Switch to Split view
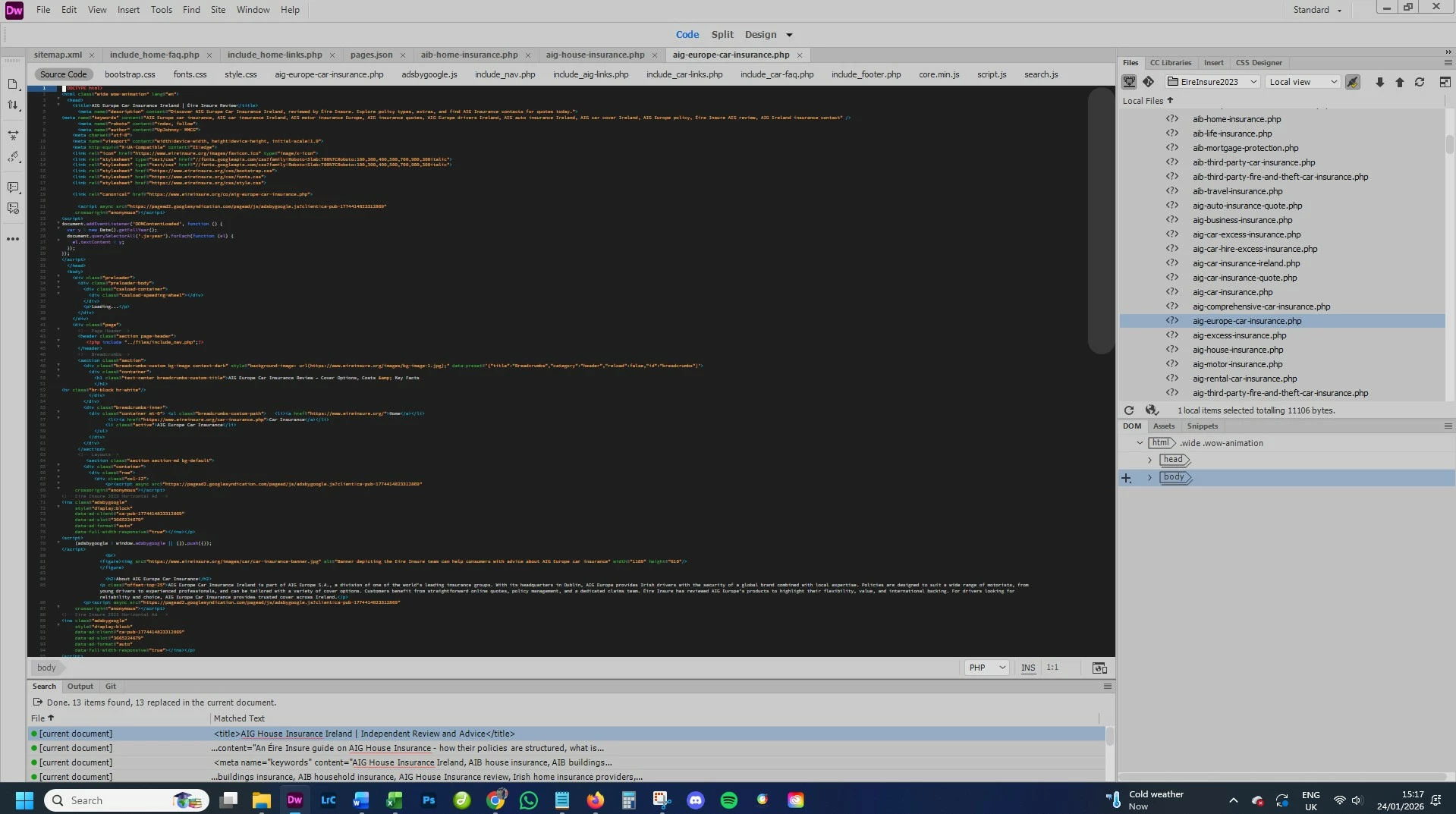The height and width of the screenshot is (814, 1456). point(722,35)
